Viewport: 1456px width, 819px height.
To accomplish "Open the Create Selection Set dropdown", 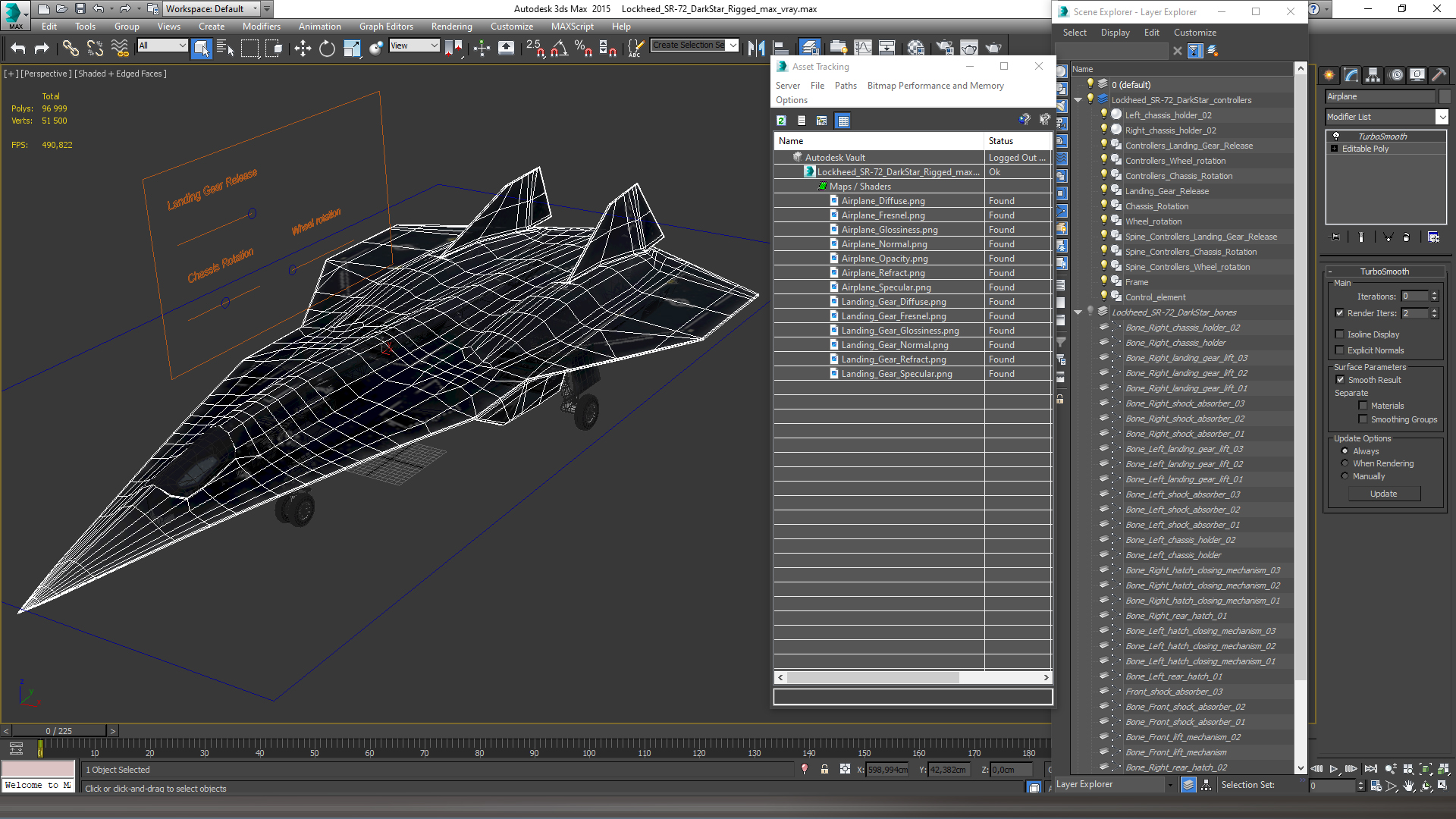I will coord(733,45).
